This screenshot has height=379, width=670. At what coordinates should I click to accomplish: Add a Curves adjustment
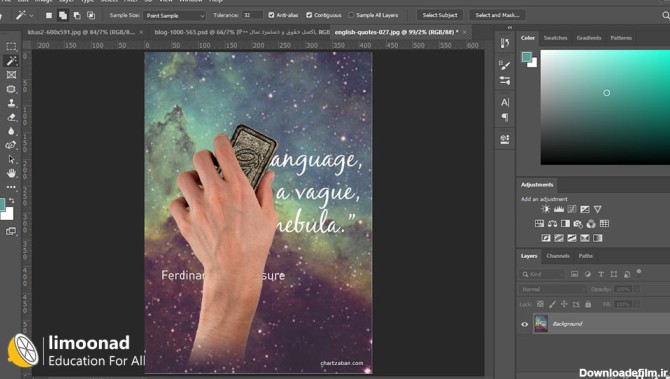(572, 209)
